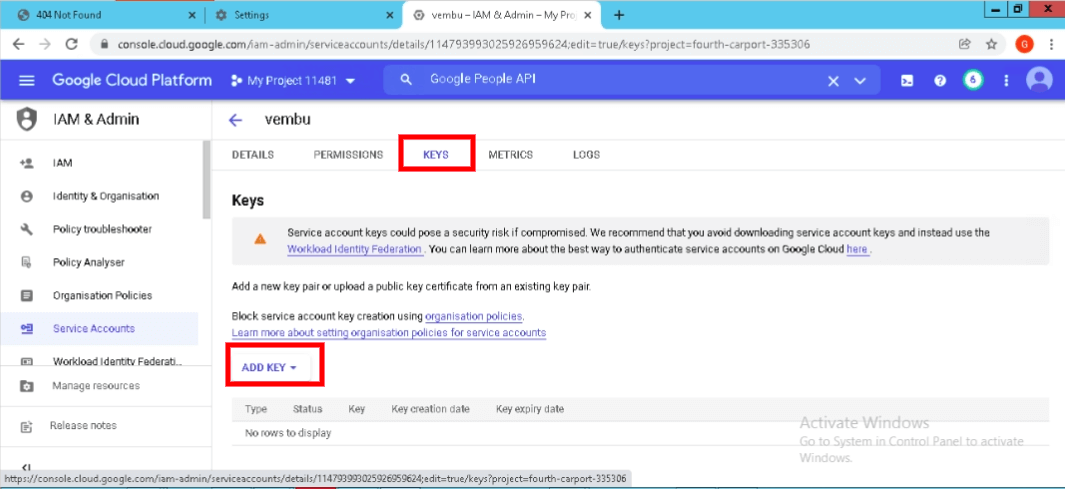The height and width of the screenshot is (489, 1065).
Task: Click the sidebar vertical scrollbar
Action: [206, 180]
